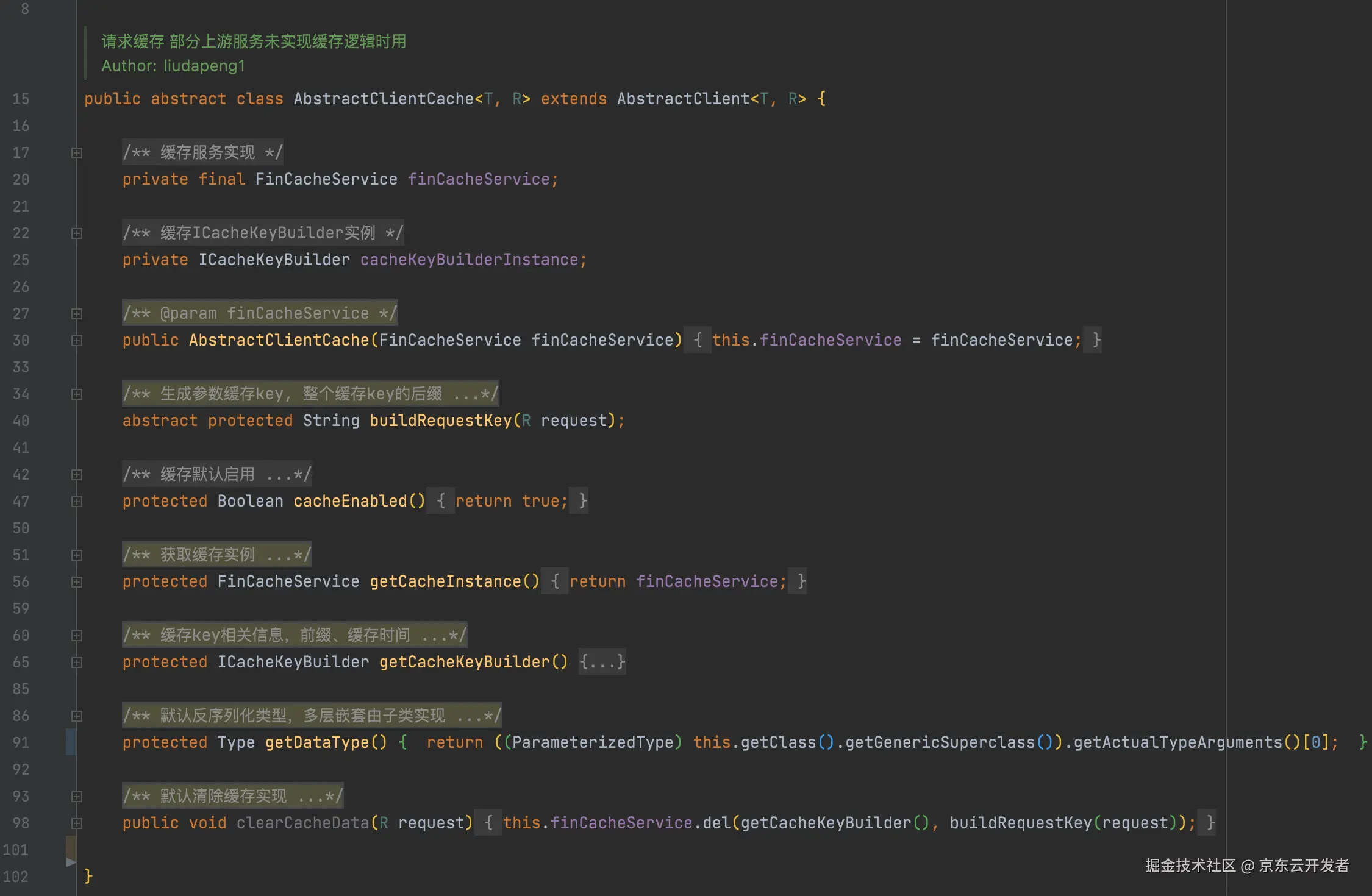Click fold icon next to line 34
This screenshot has height=896, width=1372.
77,394
